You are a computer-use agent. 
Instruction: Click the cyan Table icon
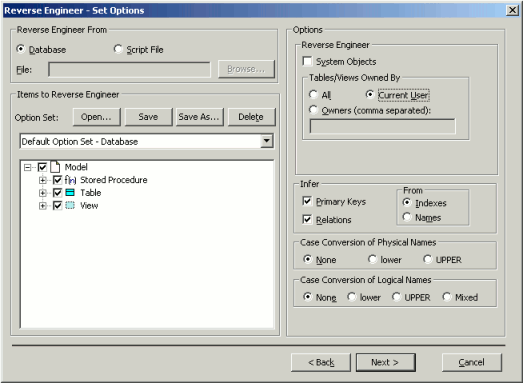click(x=70, y=193)
